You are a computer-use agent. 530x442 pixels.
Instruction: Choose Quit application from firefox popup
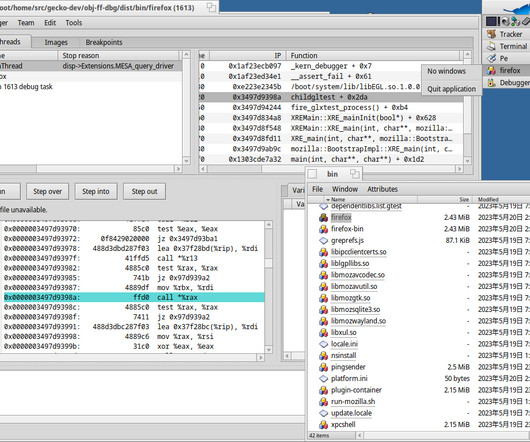451,89
